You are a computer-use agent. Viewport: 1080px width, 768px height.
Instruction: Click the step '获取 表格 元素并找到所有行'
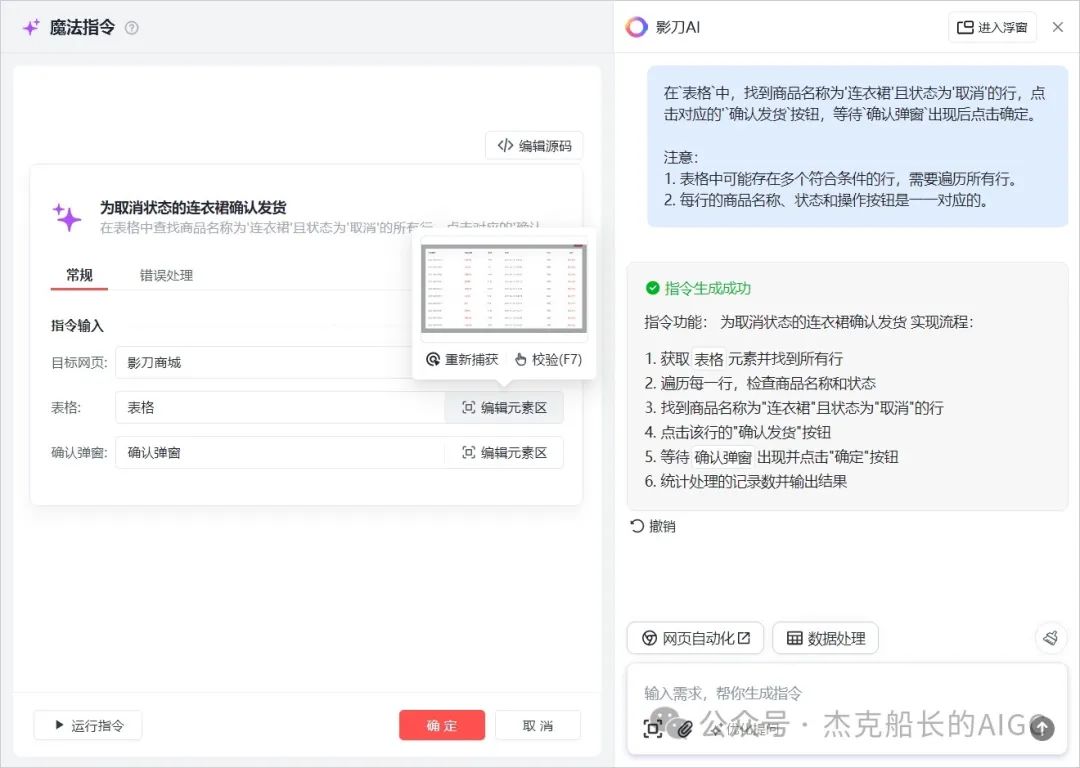[744, 359]
